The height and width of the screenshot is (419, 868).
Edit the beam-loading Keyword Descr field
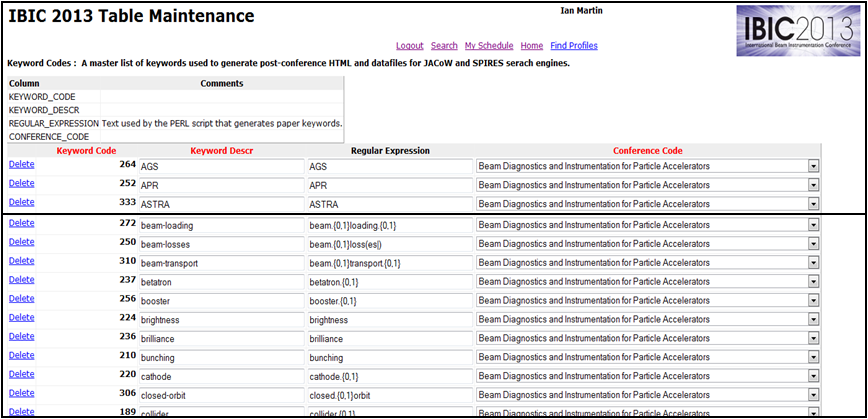point(221,225)
